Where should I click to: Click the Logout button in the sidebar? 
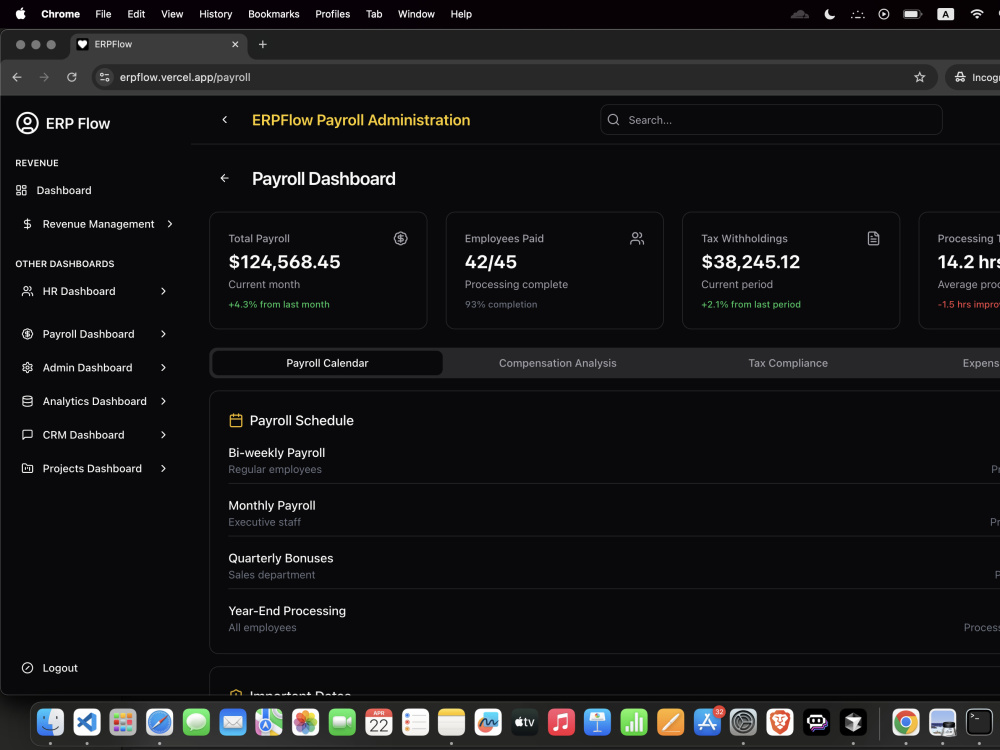[50, 668]
